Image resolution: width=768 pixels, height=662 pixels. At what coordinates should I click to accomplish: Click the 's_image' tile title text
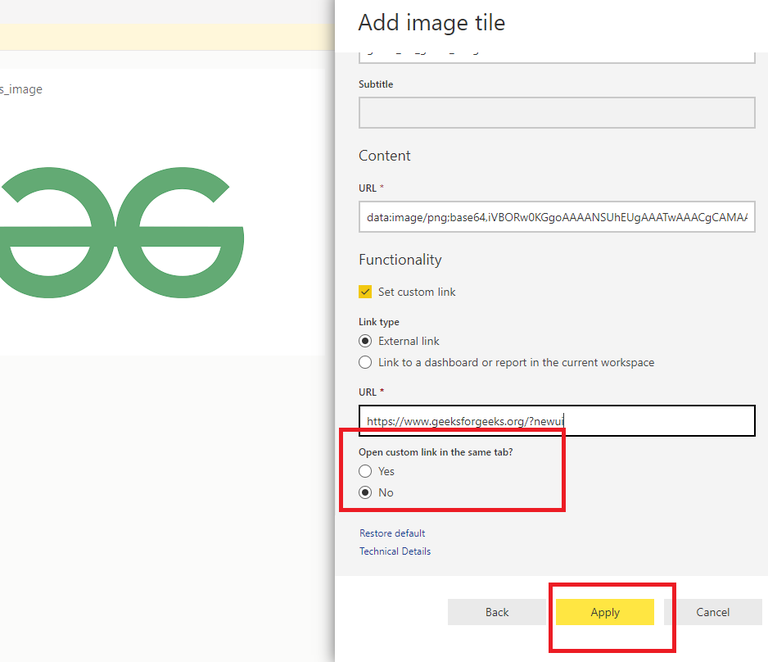pyautogui.click(x=21, y=89)
